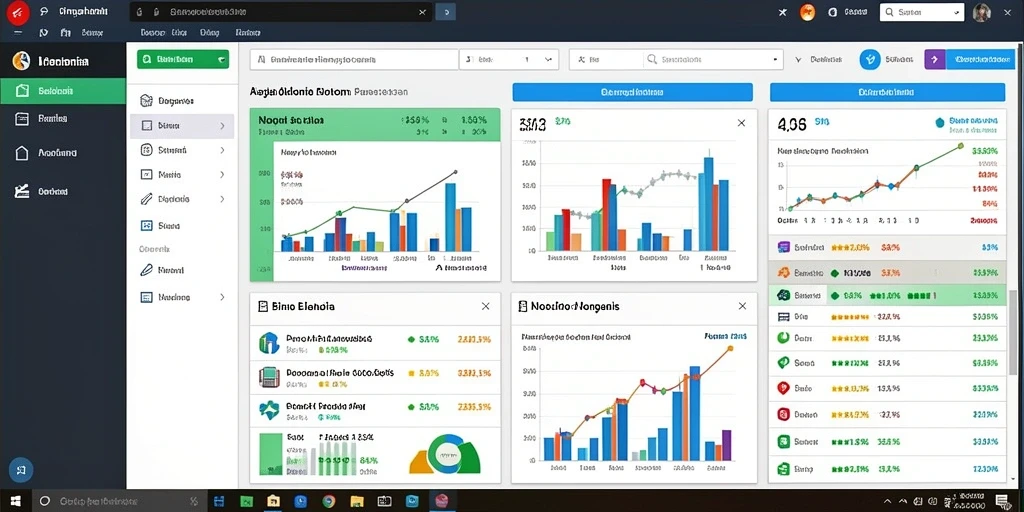The height and width of the screenshot is (512, 1024).
Task: Open the Windows Start menu
Action: click(16, 502)
